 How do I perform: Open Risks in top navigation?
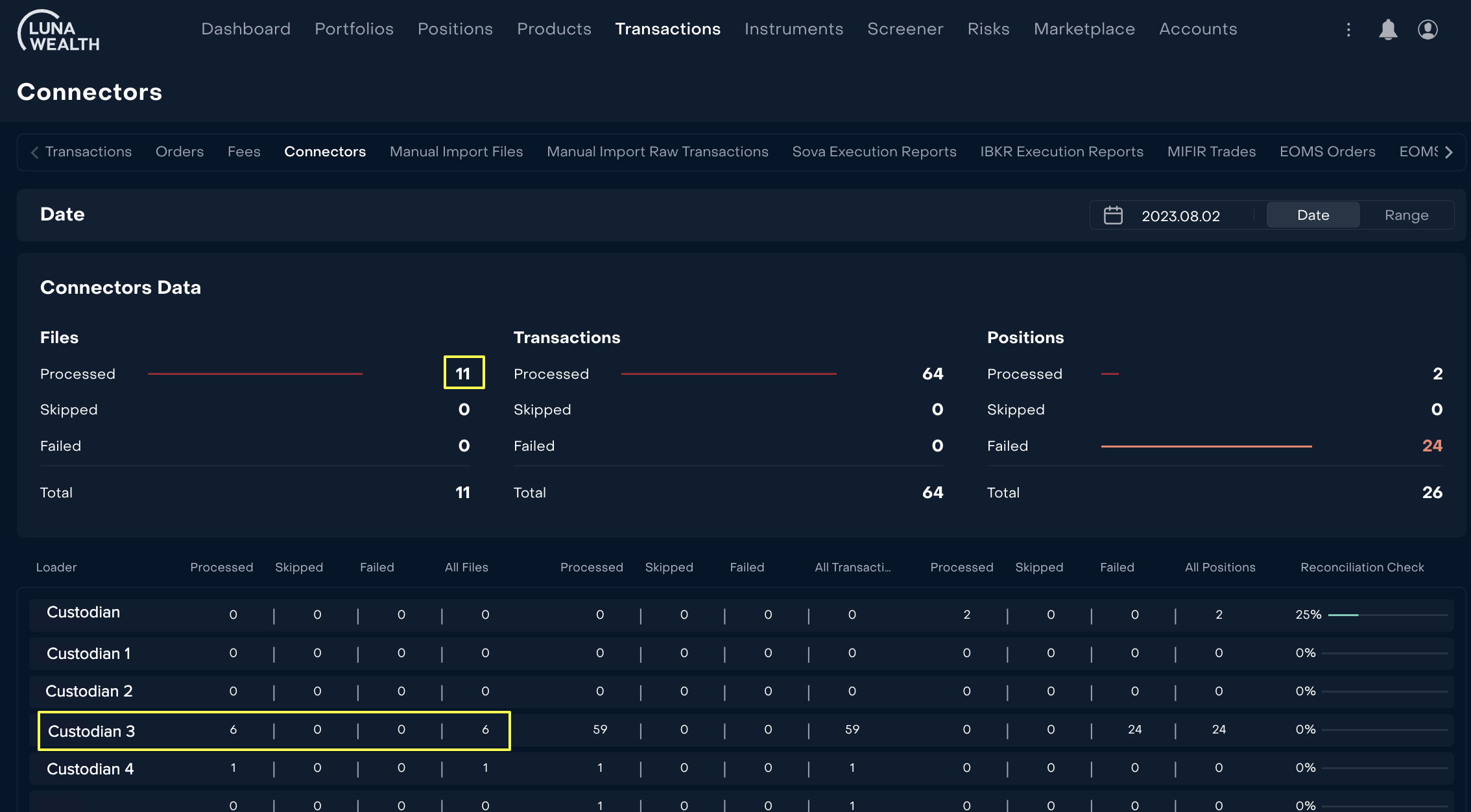click(988, 29)
